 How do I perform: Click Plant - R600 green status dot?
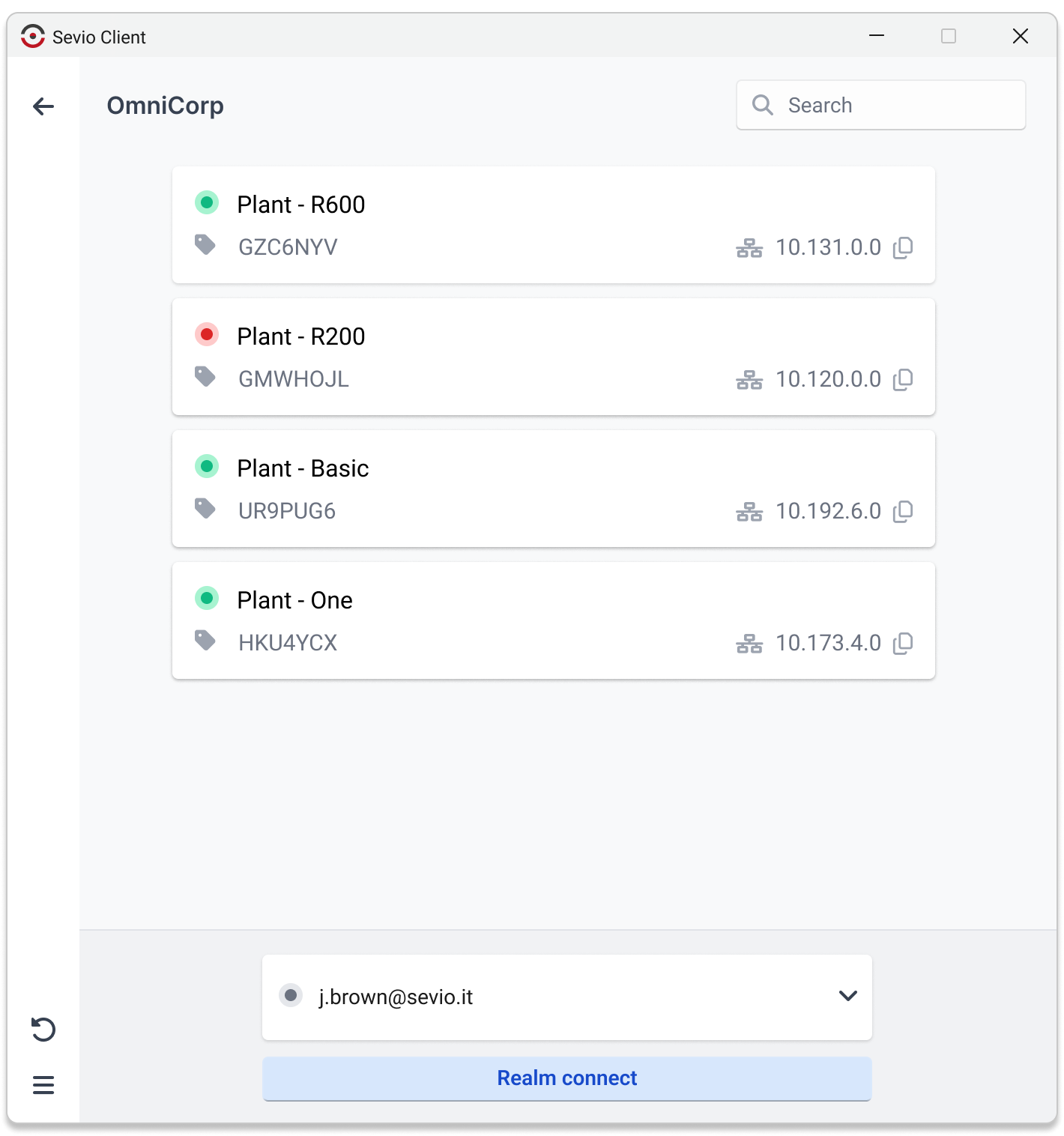tap(207, 202)
